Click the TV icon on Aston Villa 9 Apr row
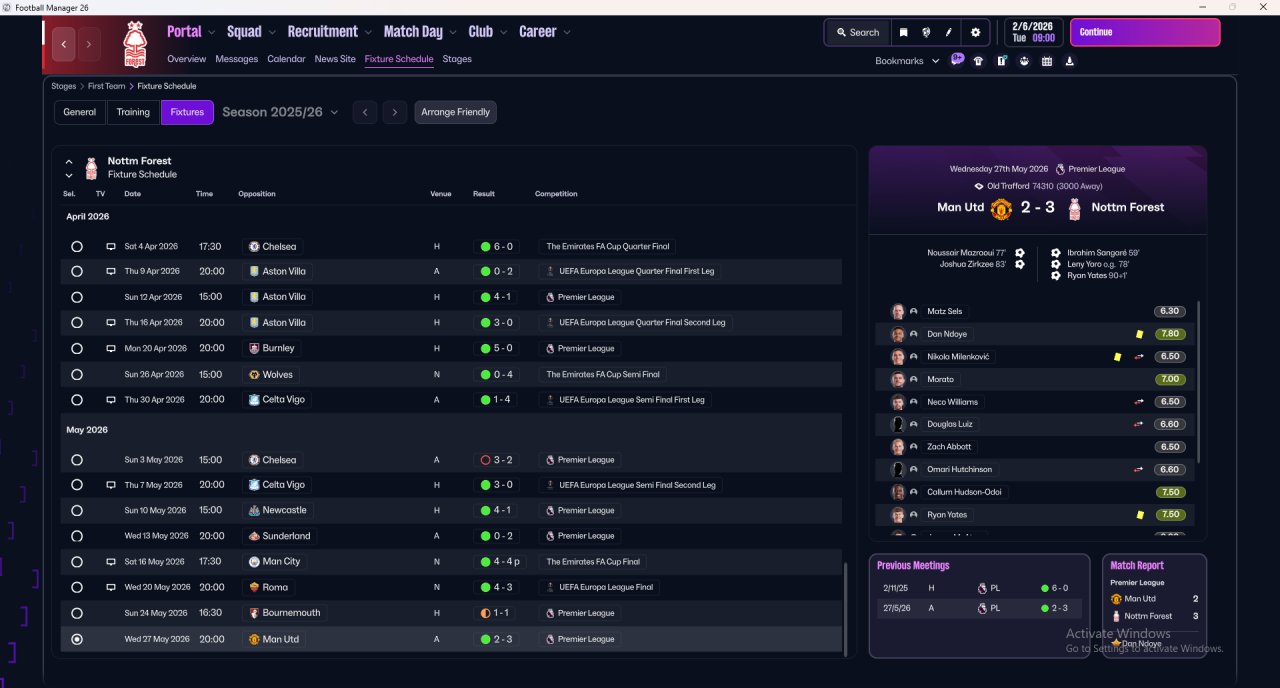This screenshot has width=1280, height=688. 111,271
